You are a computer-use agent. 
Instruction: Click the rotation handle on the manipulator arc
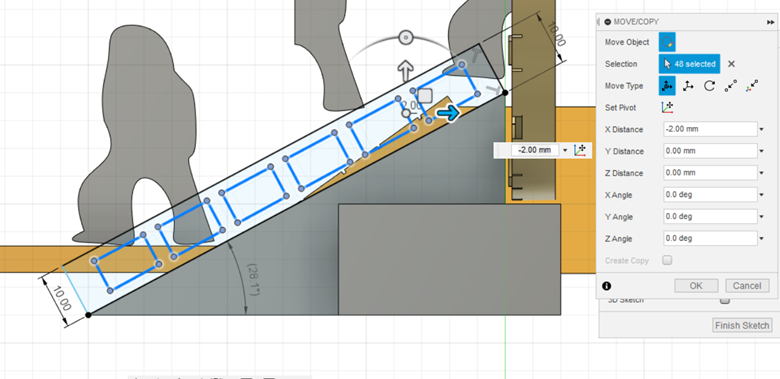(x=406, y=37)
